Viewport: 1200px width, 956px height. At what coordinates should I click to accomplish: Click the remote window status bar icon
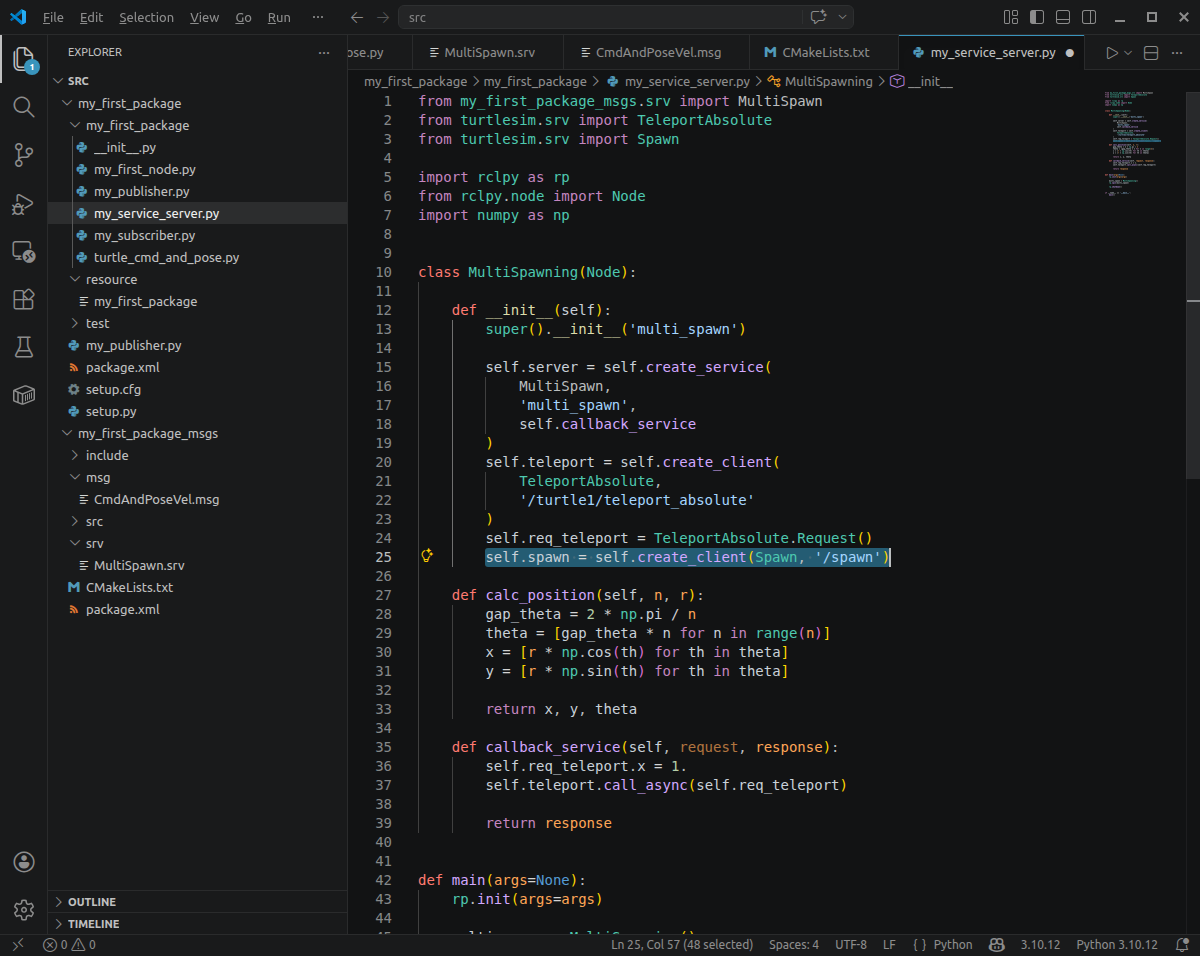(x=17, y=944)
